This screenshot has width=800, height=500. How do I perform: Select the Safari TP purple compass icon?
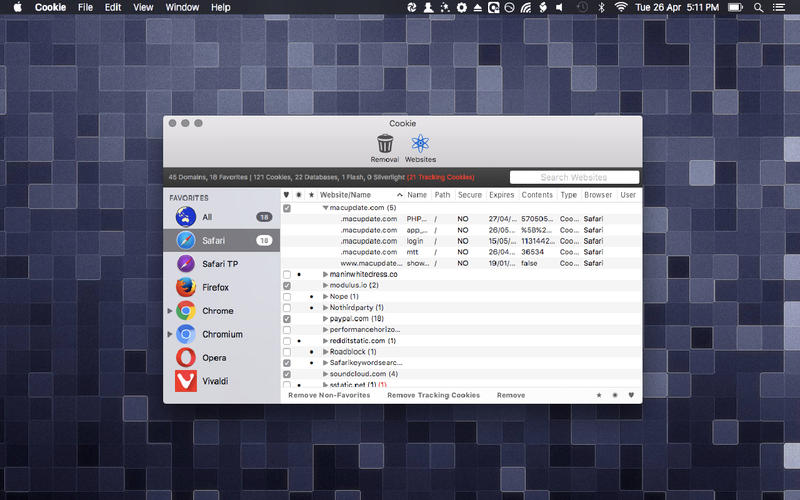186,264
